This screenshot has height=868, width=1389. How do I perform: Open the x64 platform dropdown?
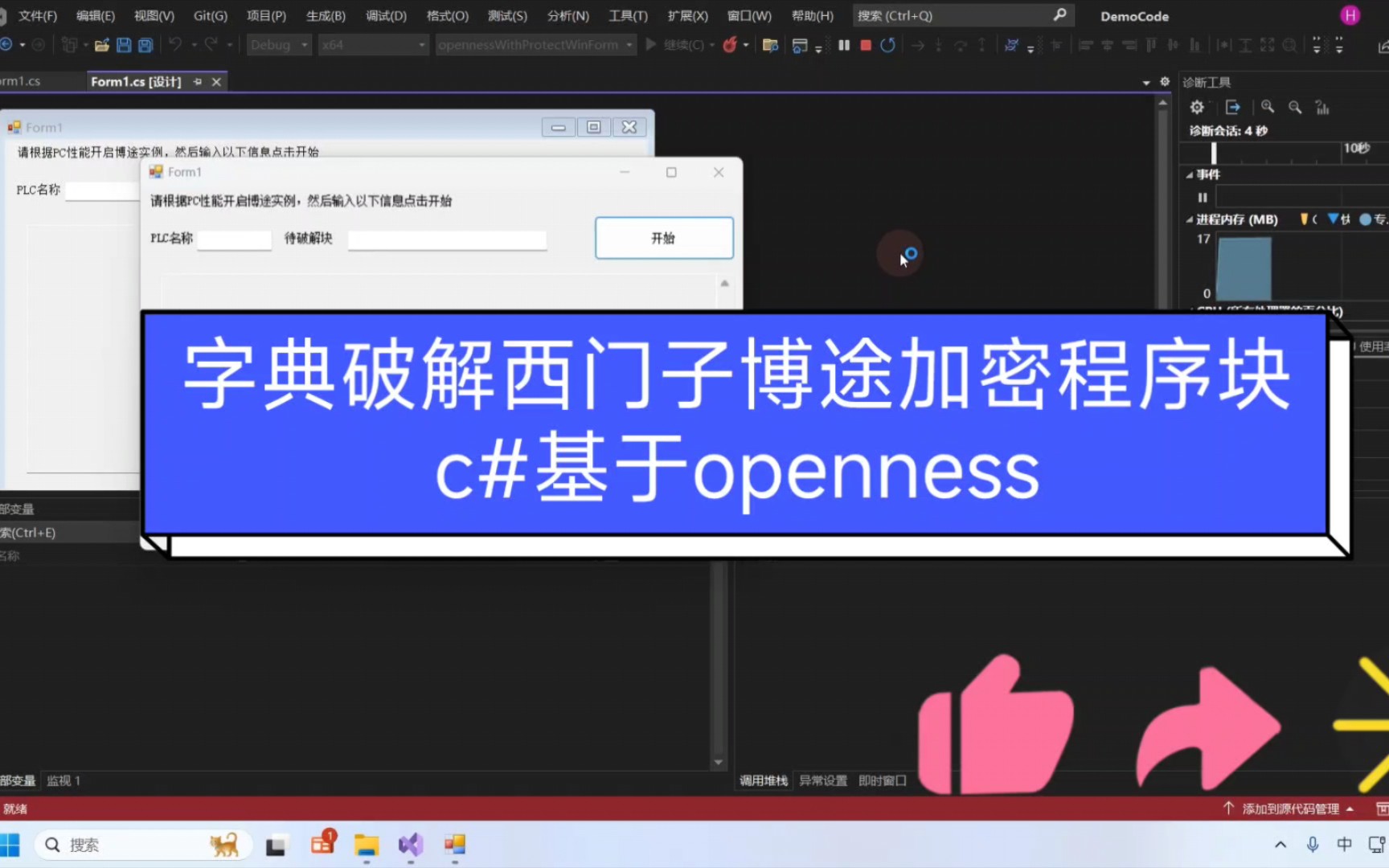[x=373, y=45]
